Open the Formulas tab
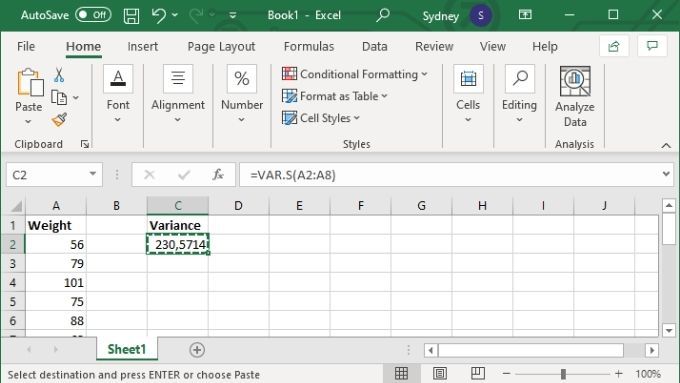The image size is (680, 383). (x=309, y=46)
